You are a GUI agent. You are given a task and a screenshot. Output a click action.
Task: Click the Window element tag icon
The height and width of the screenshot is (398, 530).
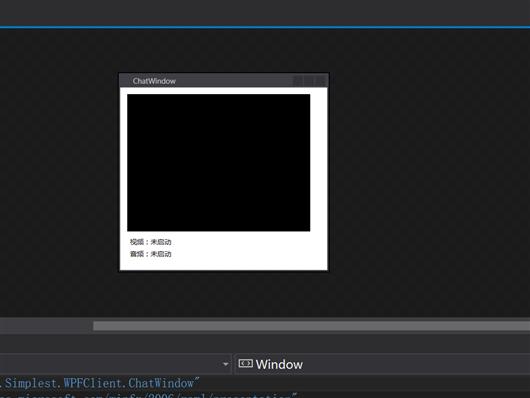[245, 364]
